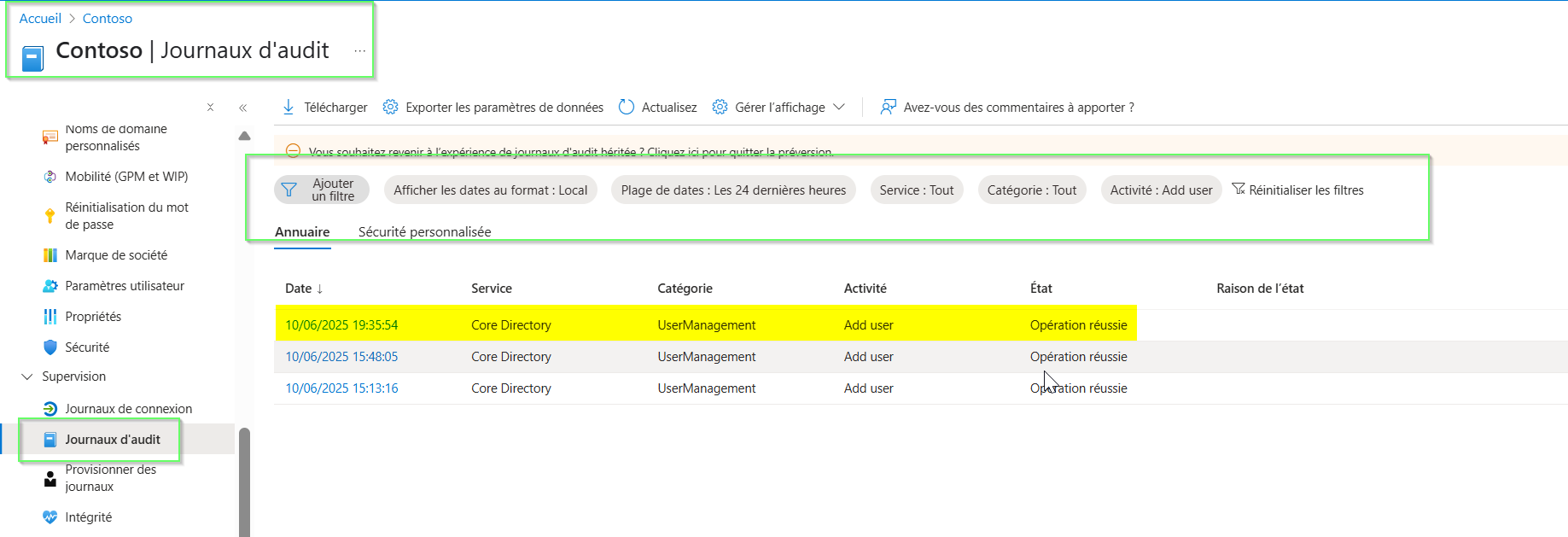The image size is (1568, 537).
Task: Click the Télécharger download icon
Action: [289, 107]
